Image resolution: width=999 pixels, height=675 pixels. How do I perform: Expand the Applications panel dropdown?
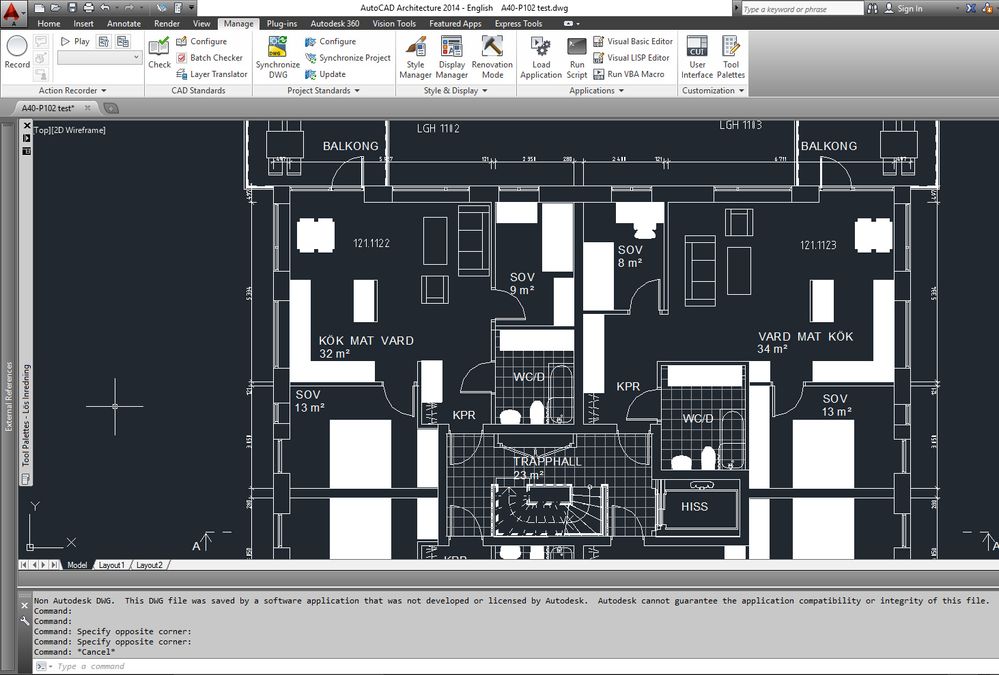[622, 90]
